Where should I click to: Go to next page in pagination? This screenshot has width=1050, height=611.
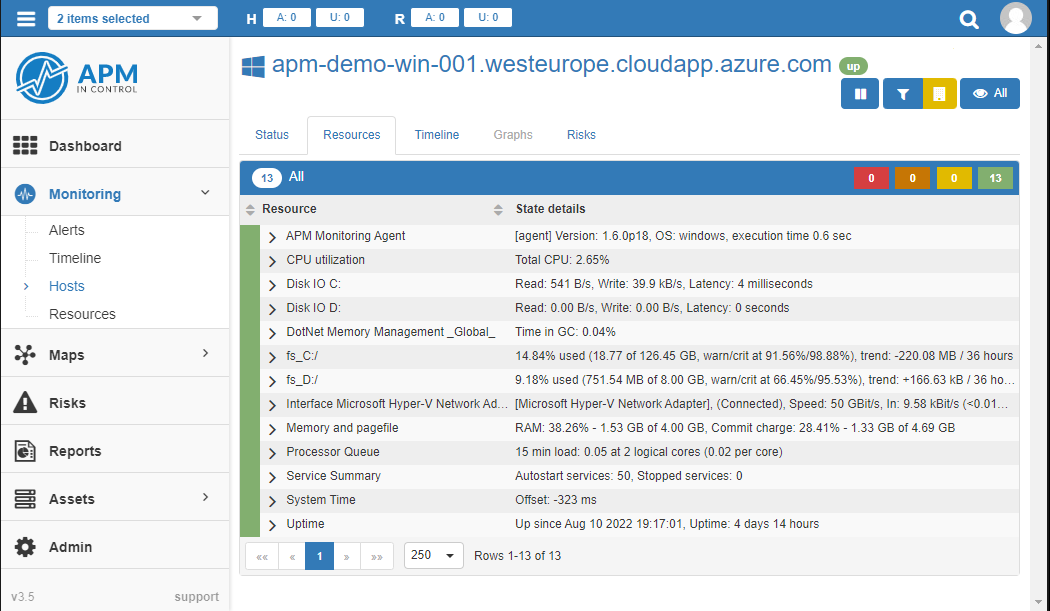pyautogui.click(x=347, y=556)
